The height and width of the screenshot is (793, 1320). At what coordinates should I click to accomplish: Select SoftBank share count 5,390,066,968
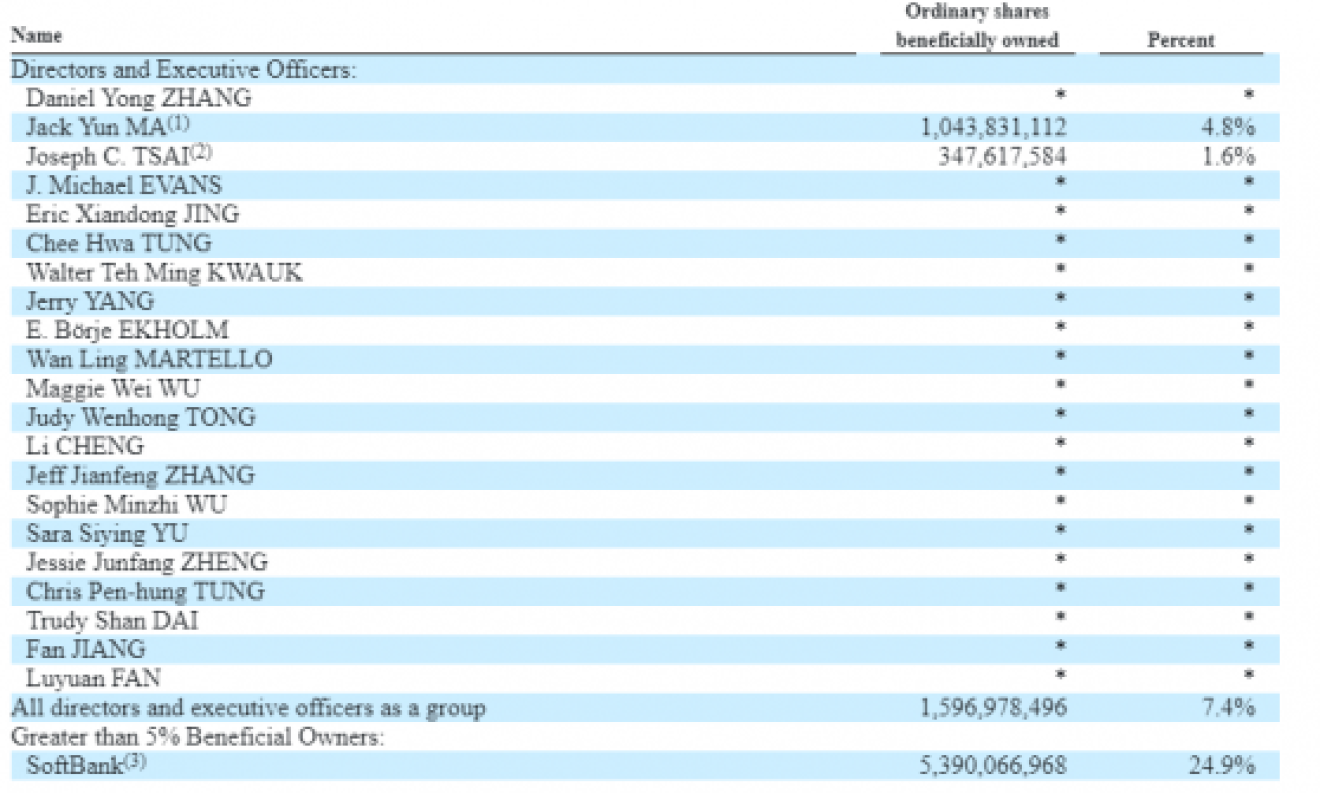pos(993,766)
